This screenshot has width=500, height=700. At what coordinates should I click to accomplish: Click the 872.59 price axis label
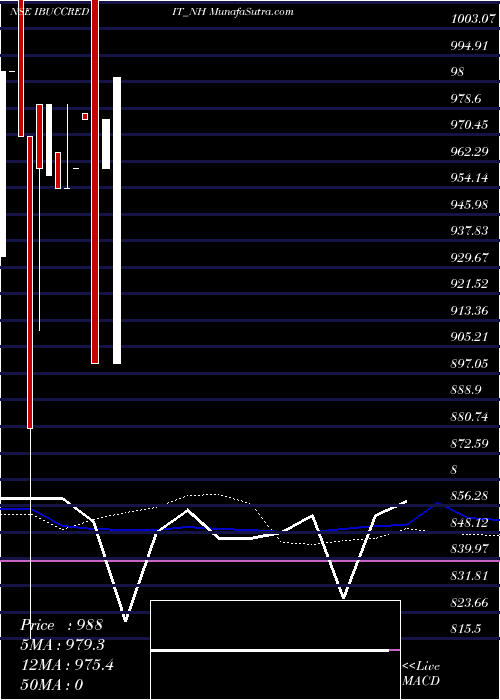(x=469, y=443)
